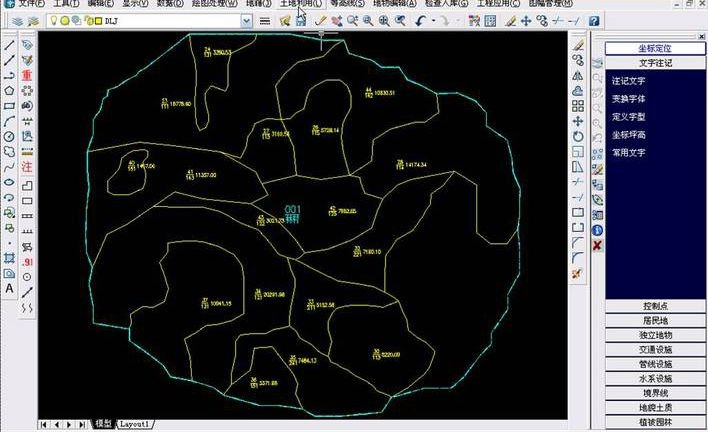Click the blue info 'i' icon
The width and height of the screenshot is (708, 432).
coord(597,230)
